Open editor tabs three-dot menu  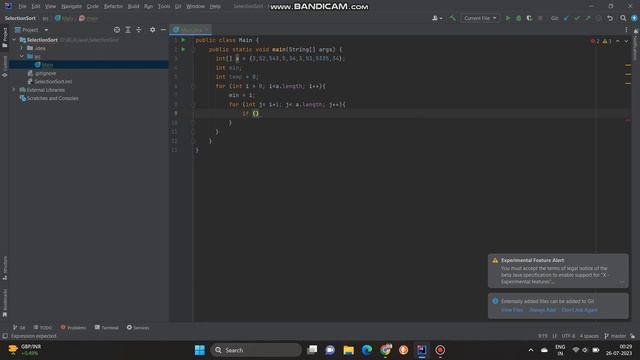[x=626, y=30]
